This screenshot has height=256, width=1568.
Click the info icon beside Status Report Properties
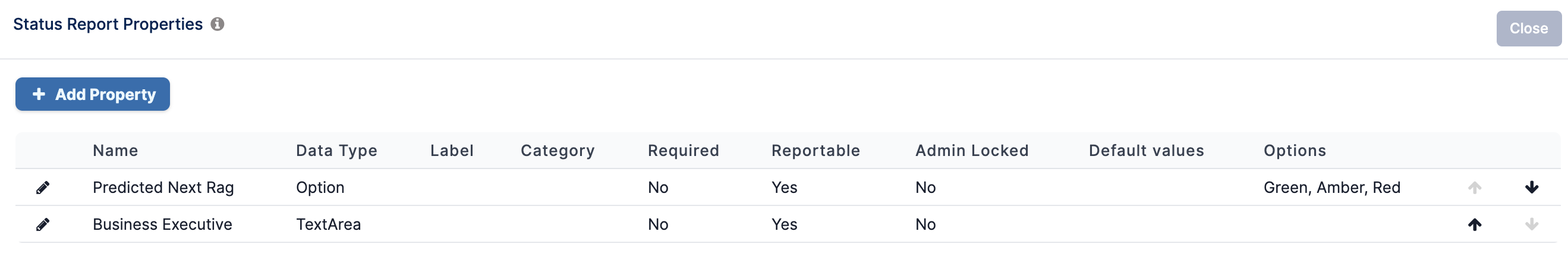click(218, 24)
